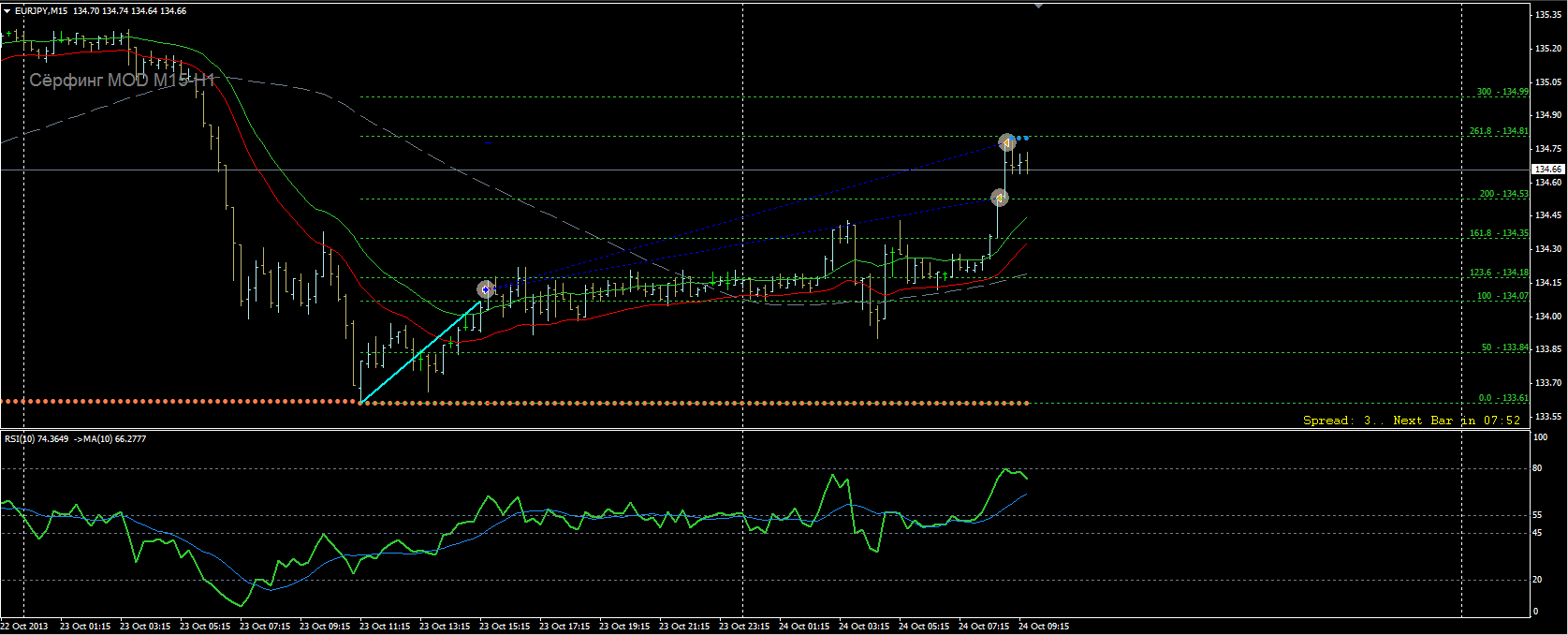The height and width of the screenshot is (635, 1568).
Task: Click the 23 Oct 07:15 time label
Action: (265, 626)
